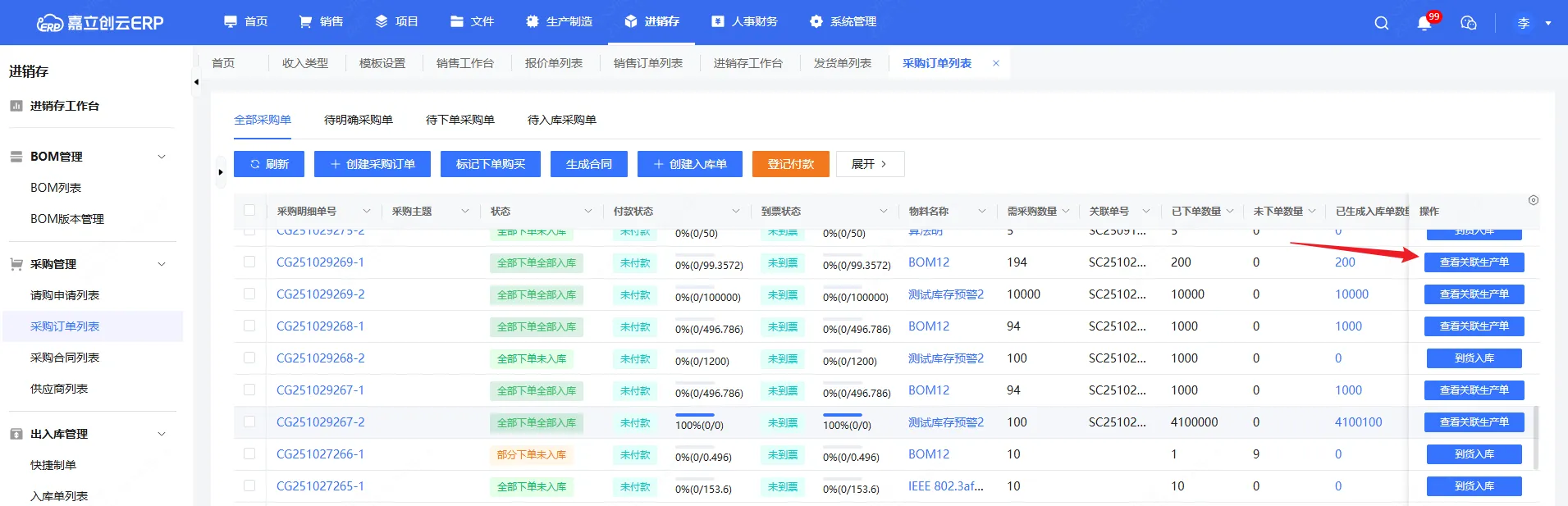Check the box for CG251027266-1 row
The width and height of the screenshot is (1568, 506).
click(x=249, y=454)
